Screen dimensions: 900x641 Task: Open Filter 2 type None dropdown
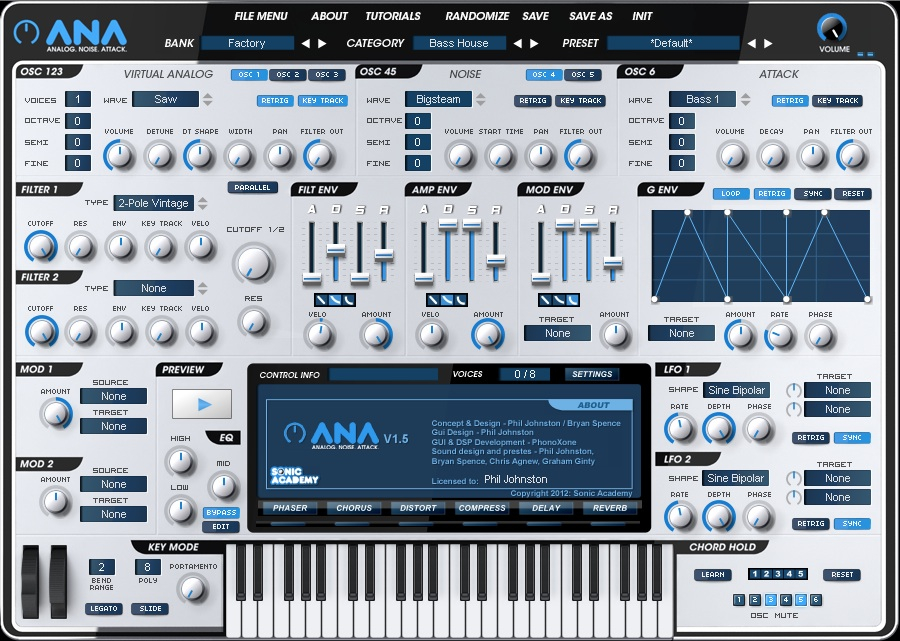(x=154, y=288)
